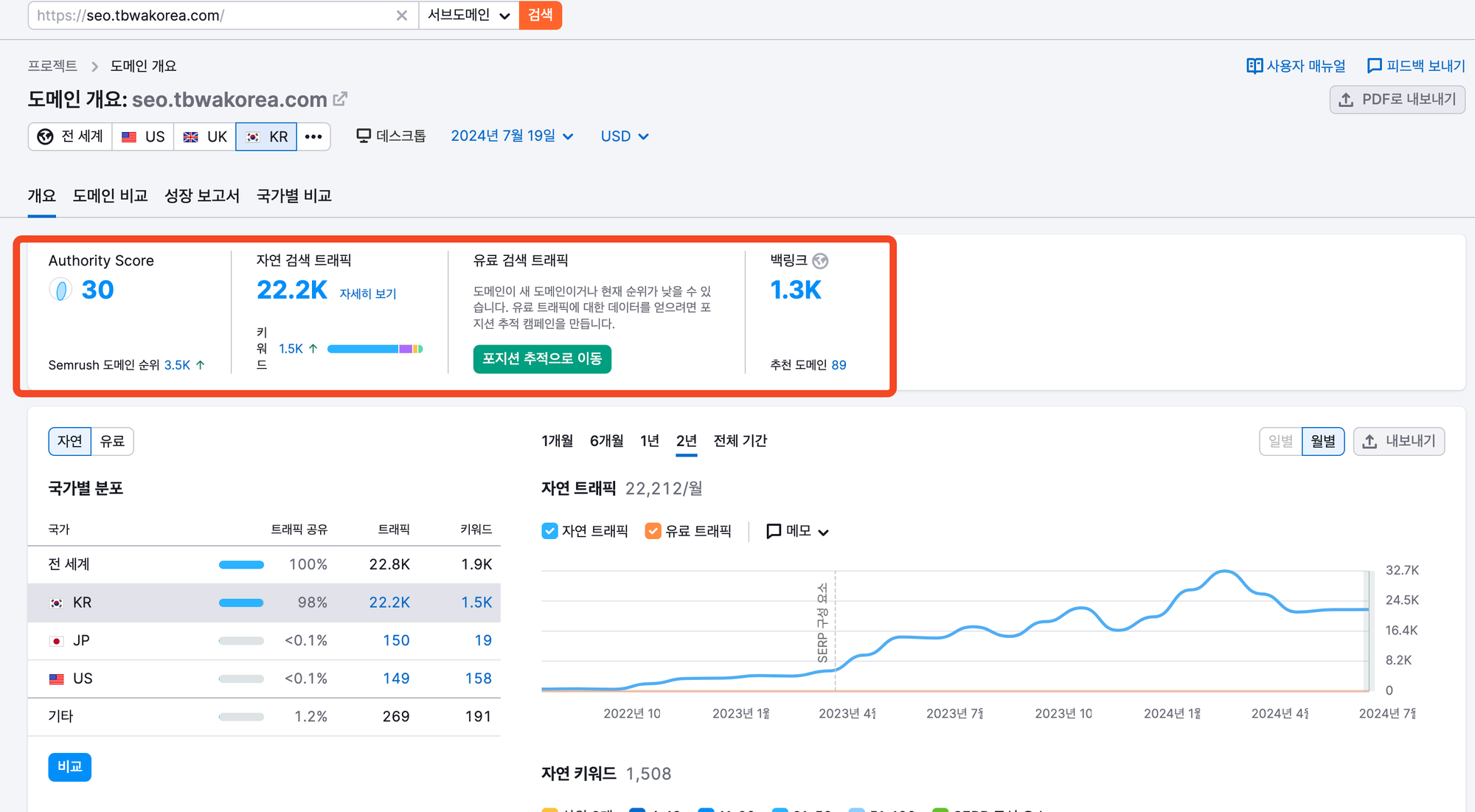The image size is (1475, 812).
Task: Click keyword count 1.5K up arrow
Action: [x=313, y=348]
